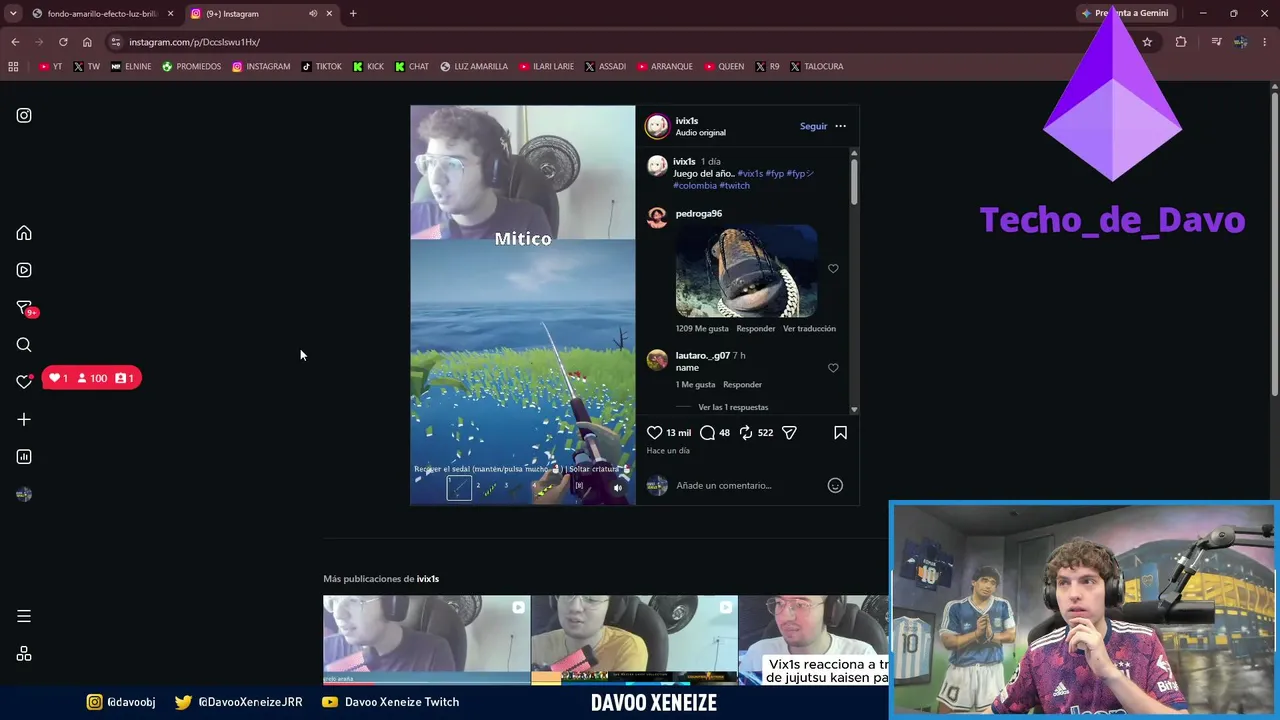Create a new post with plus icon
Screen dimensions: 1280x720
[x=24, y=420]
